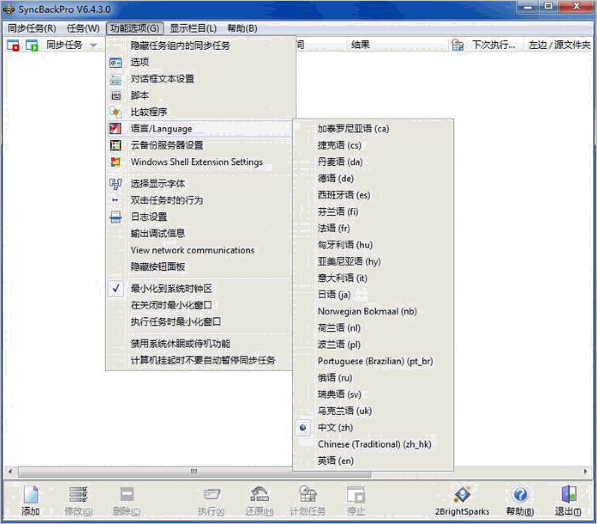Viewport: 597px width, 524px height.
Task: Click the 比较程序 icon
Action: click(x=116, y=112)
